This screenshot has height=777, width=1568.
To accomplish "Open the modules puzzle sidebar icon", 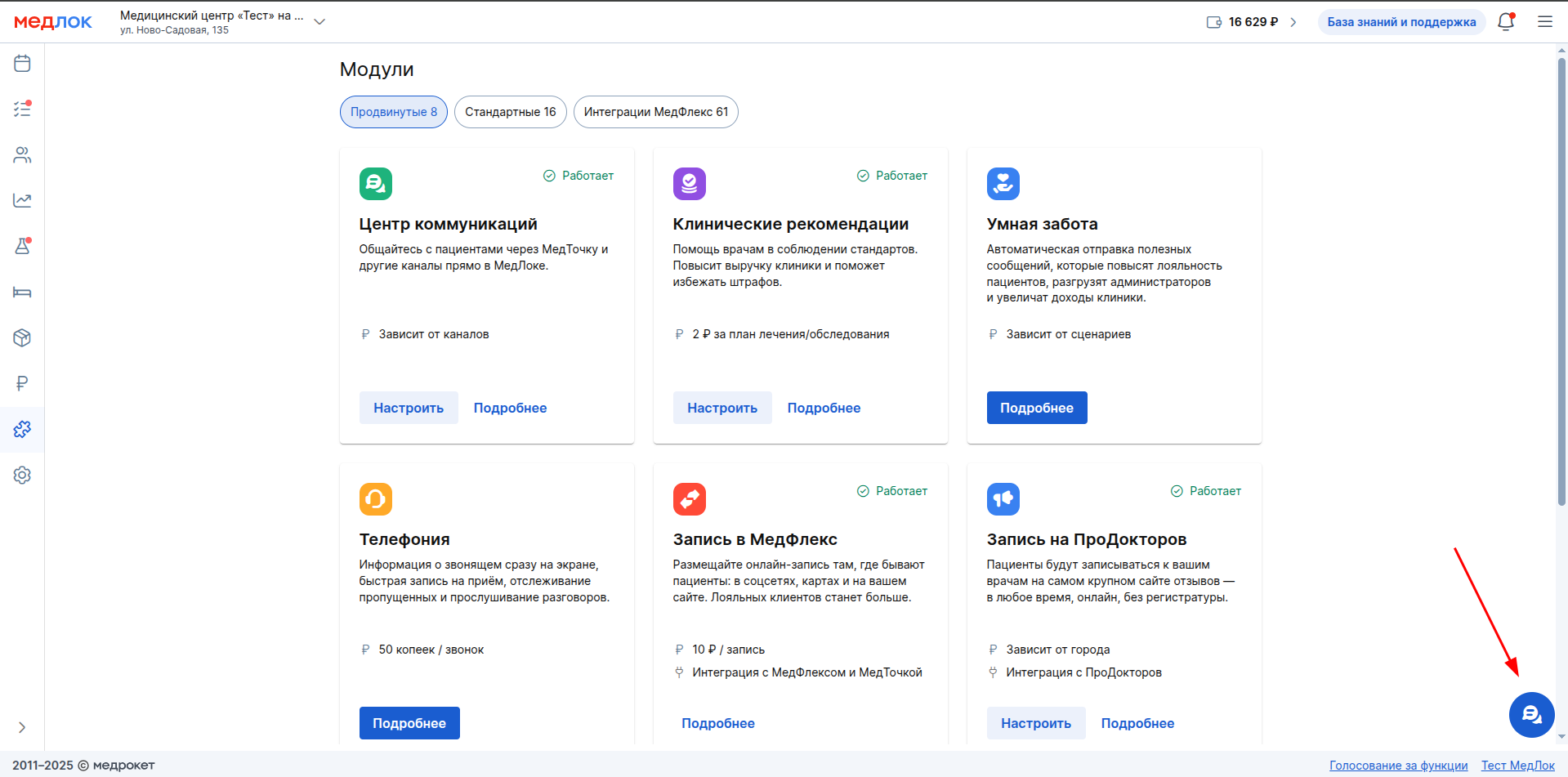I will tap(22, 429).
